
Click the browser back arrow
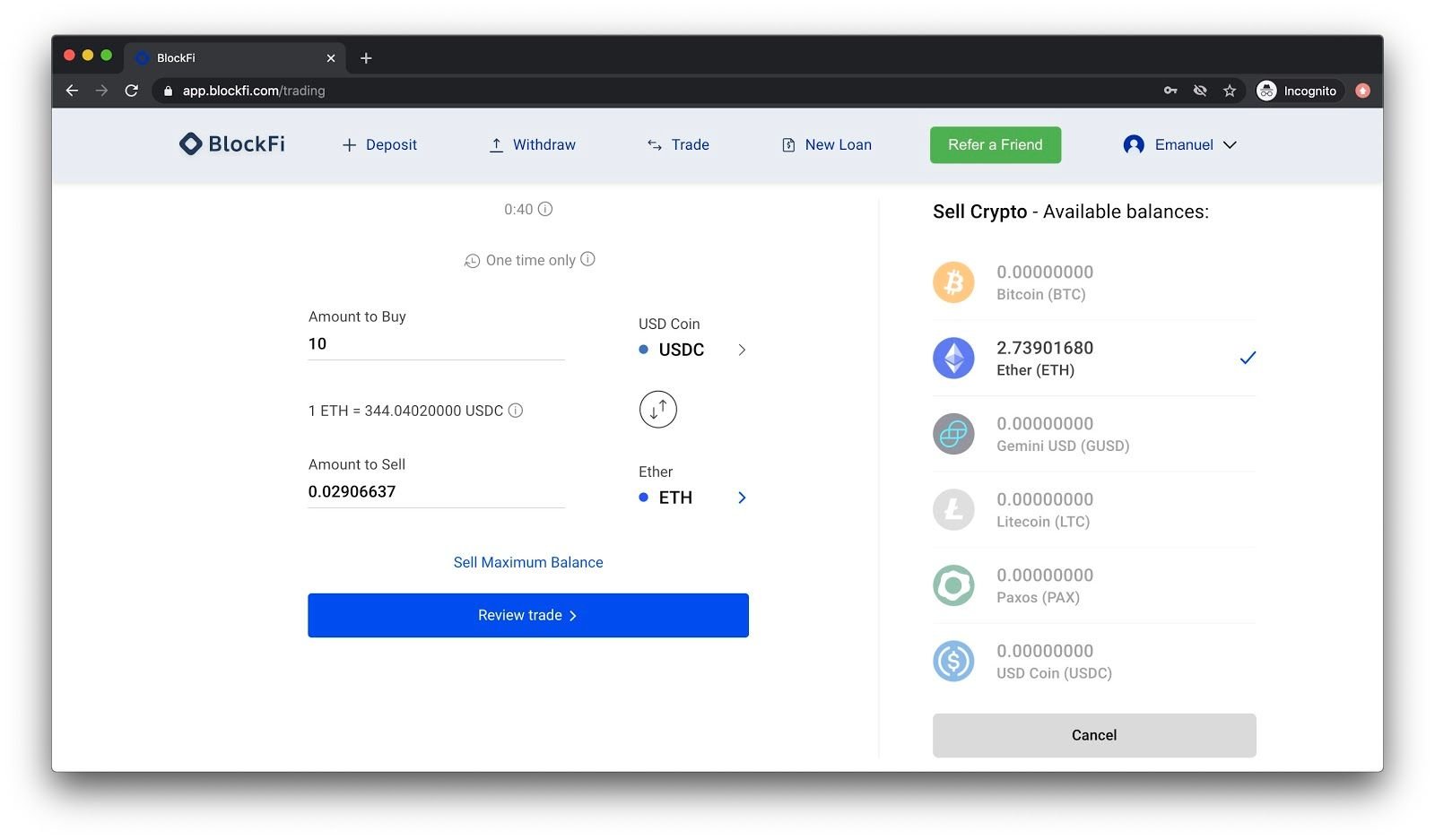(73, 91)
